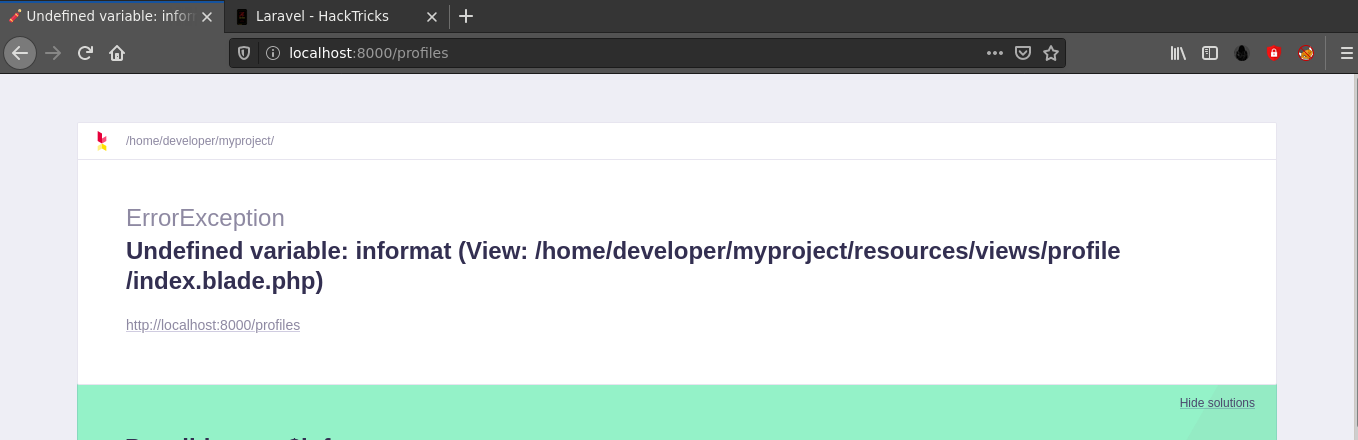Open the Firefox hamburger menu
This screenshot has width=1358, height=440.
(1346, 53)
